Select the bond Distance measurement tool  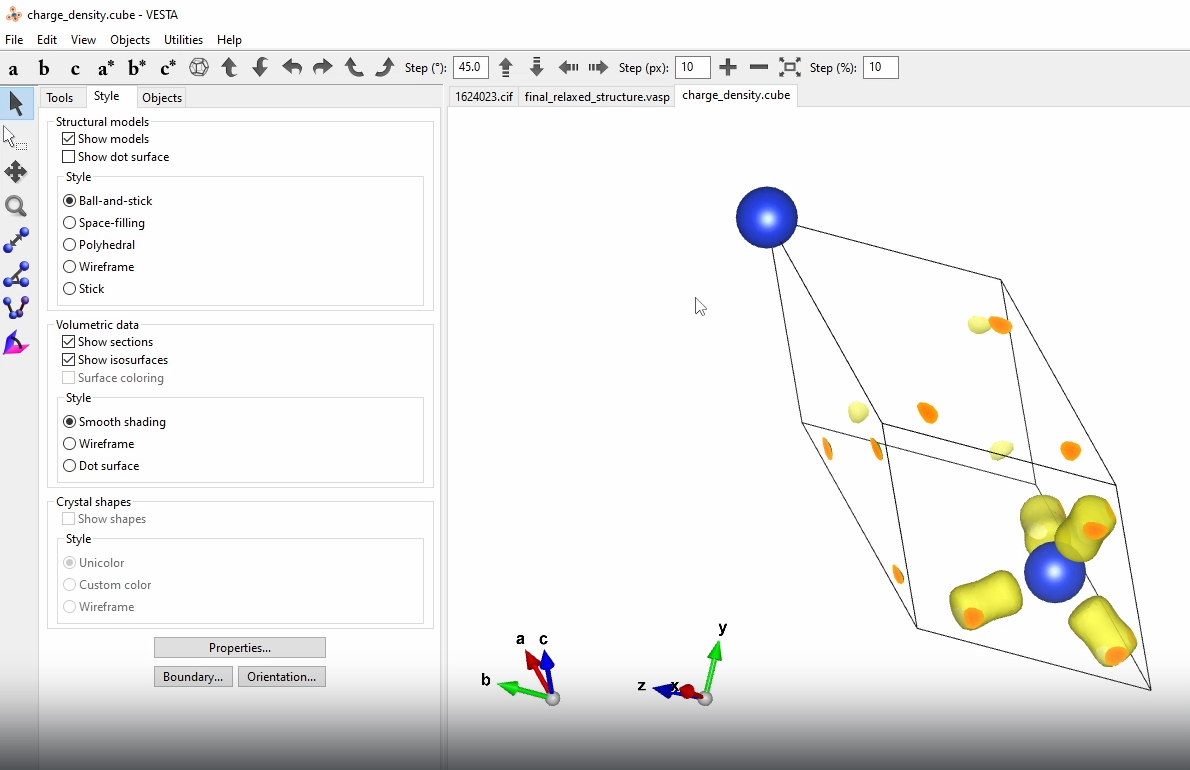point(16,241)
